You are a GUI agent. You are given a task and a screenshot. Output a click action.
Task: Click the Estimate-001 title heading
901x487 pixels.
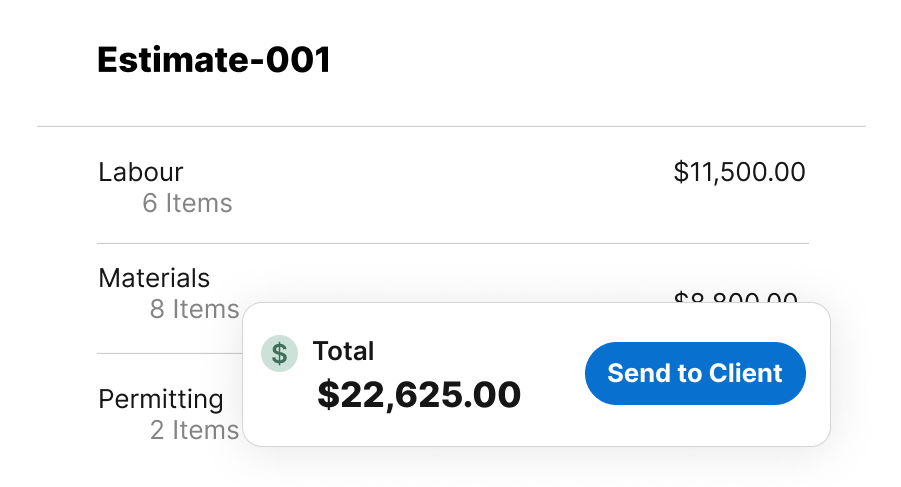tap(213, 61)
